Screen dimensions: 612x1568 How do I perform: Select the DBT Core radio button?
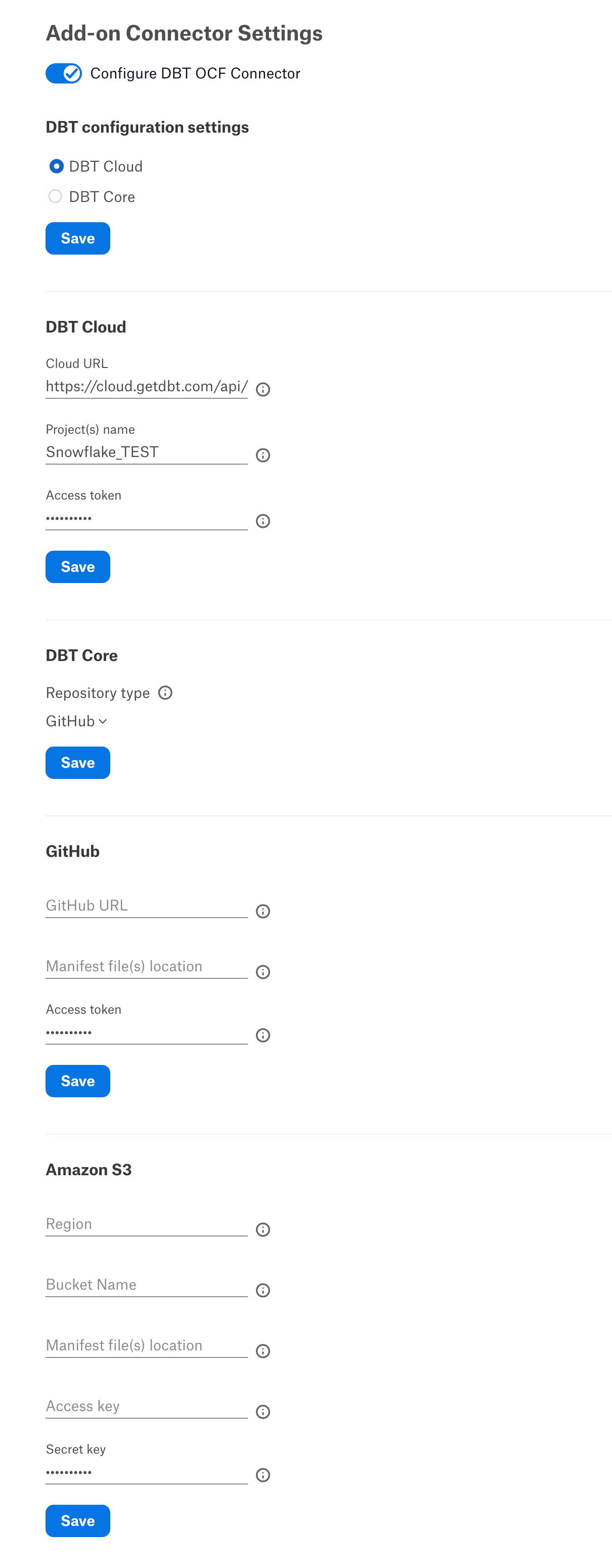[x=55, y=196]
